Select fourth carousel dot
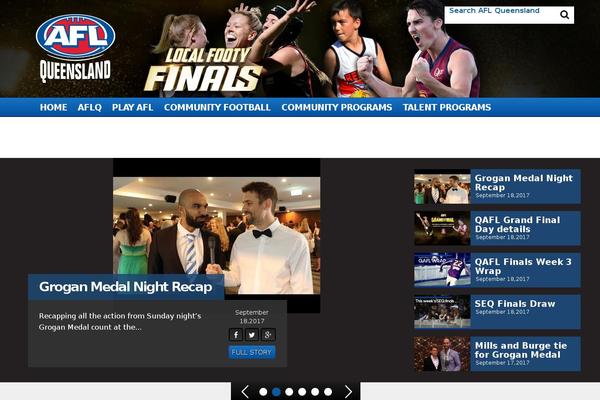600x400 pixels. point(302,392)
